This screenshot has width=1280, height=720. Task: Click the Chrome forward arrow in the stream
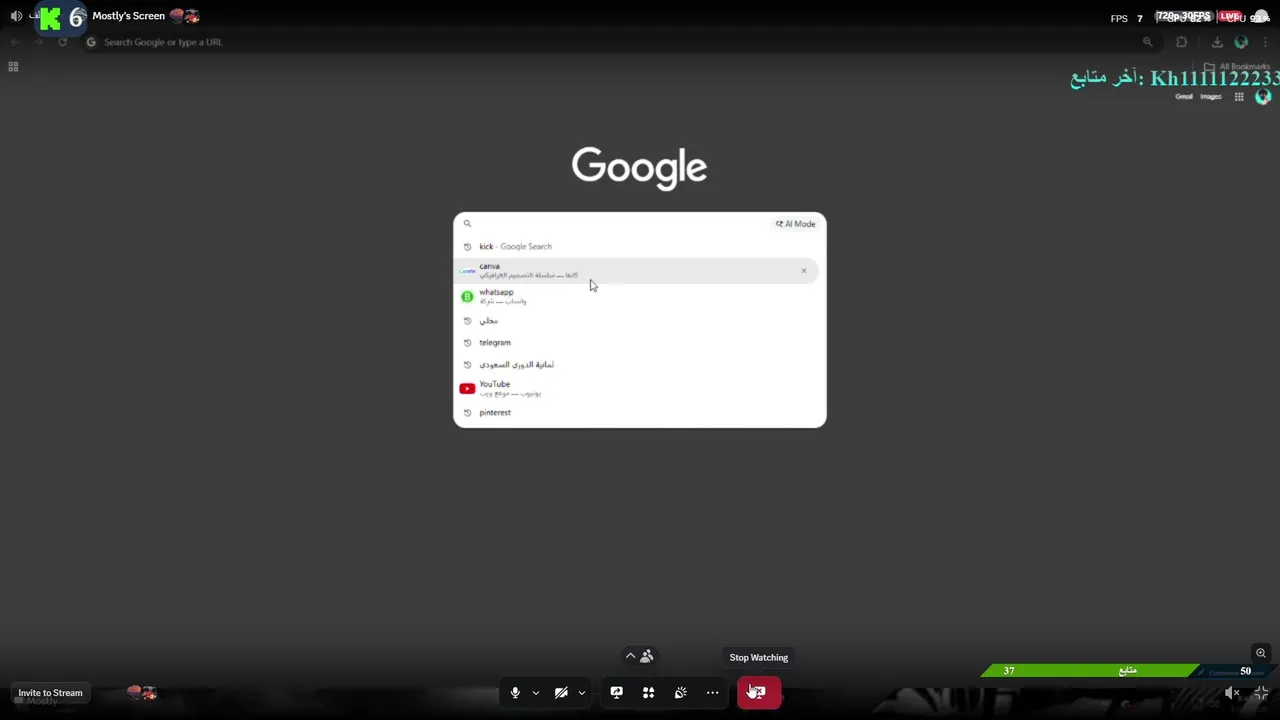pos(38,42)
